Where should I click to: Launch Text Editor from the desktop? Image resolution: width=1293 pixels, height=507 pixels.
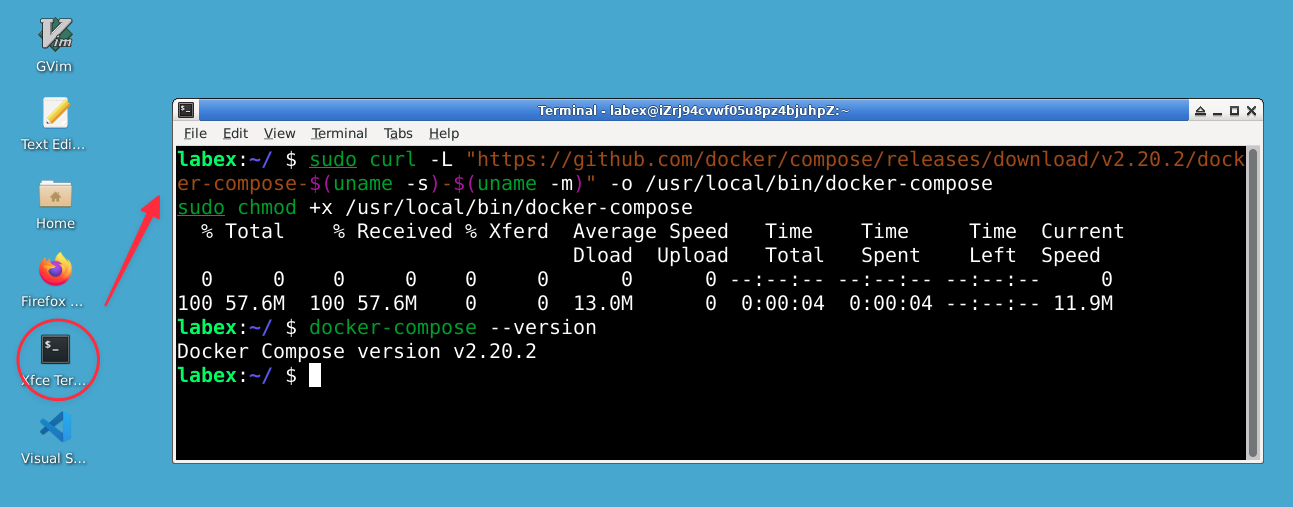[55, 113]
